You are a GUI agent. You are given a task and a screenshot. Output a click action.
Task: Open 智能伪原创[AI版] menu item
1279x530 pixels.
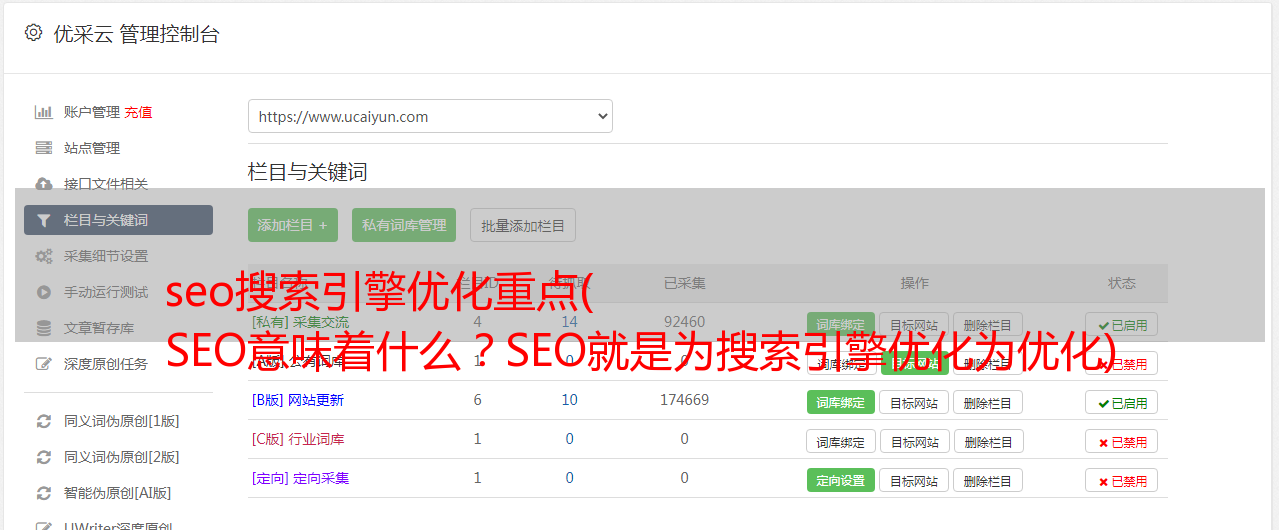[x=118, y=493]
